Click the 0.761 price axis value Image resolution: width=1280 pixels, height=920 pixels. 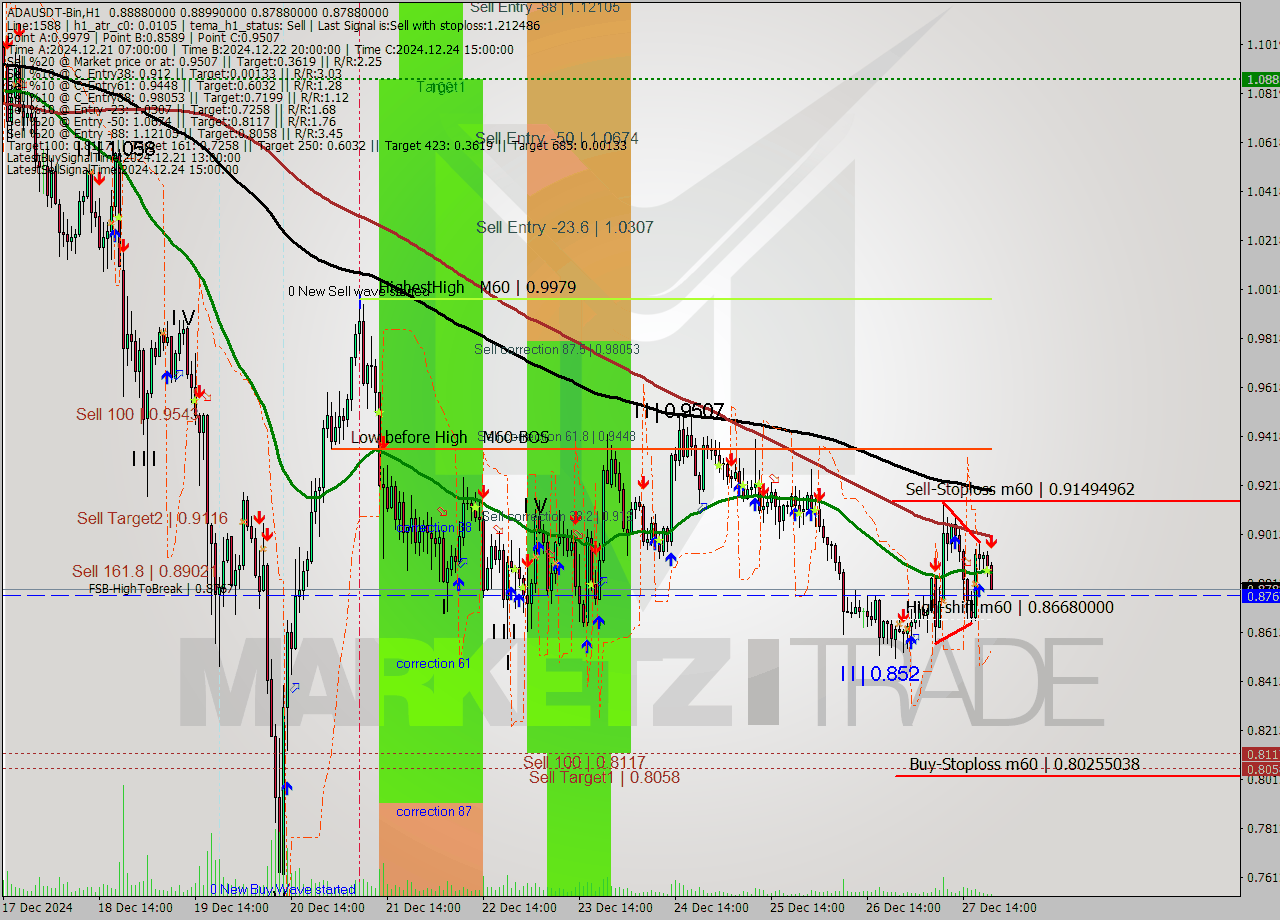click(1262, 877)
